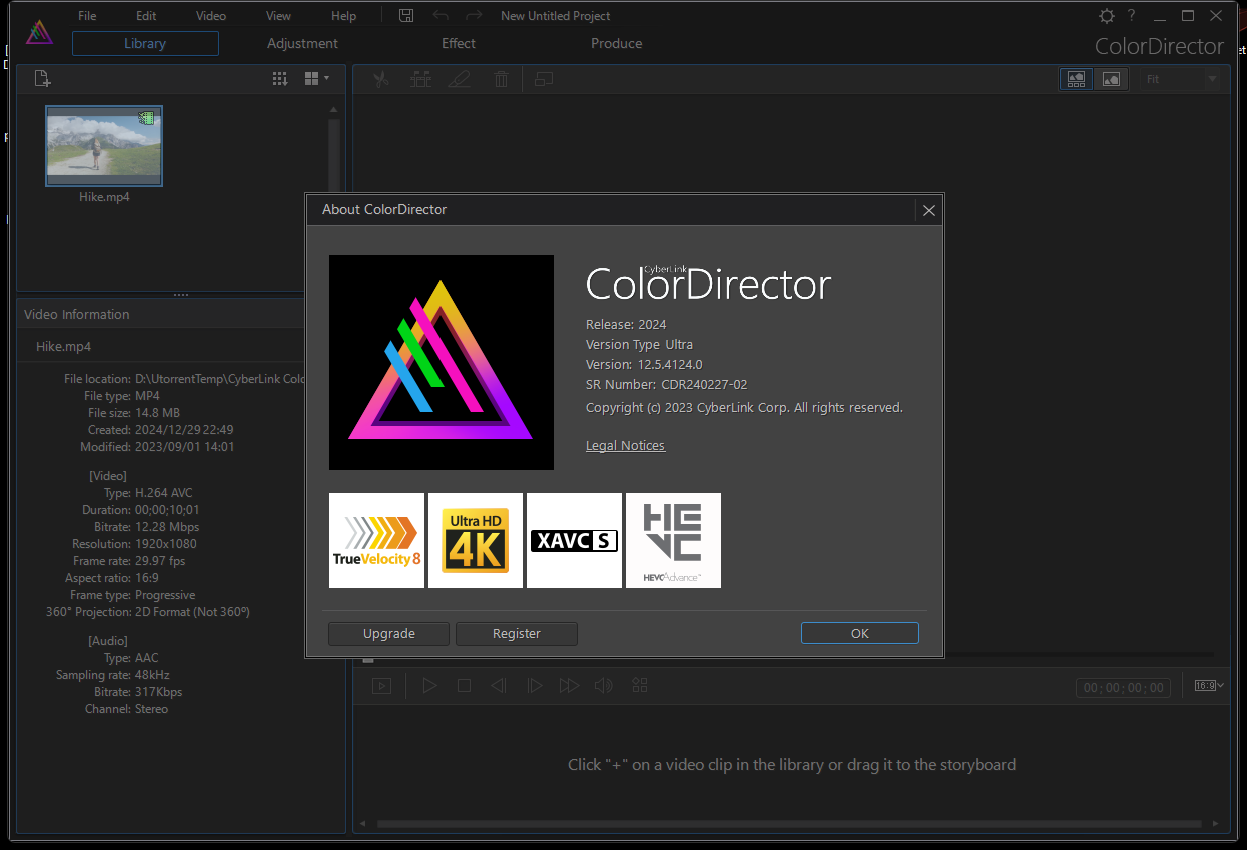1247x850 pixels.
Task: Click the panel divider grip handle
Action: [181, 295]
